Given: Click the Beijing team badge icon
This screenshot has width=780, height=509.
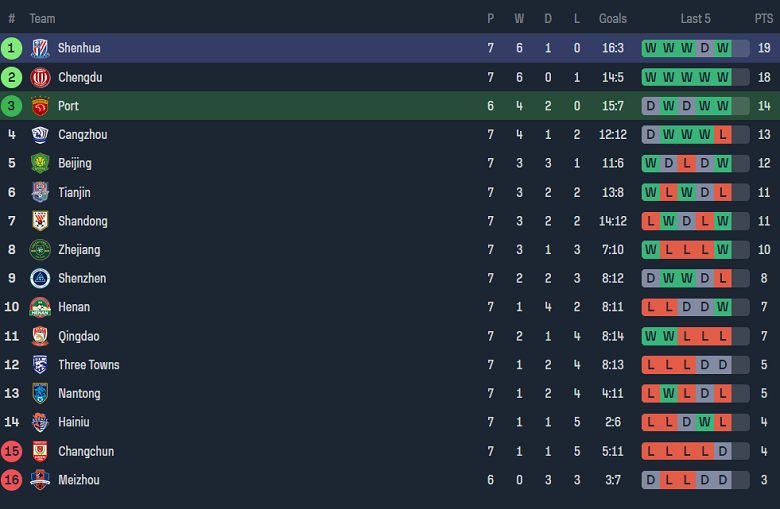Looking at the screenshot, I should 40,163.
